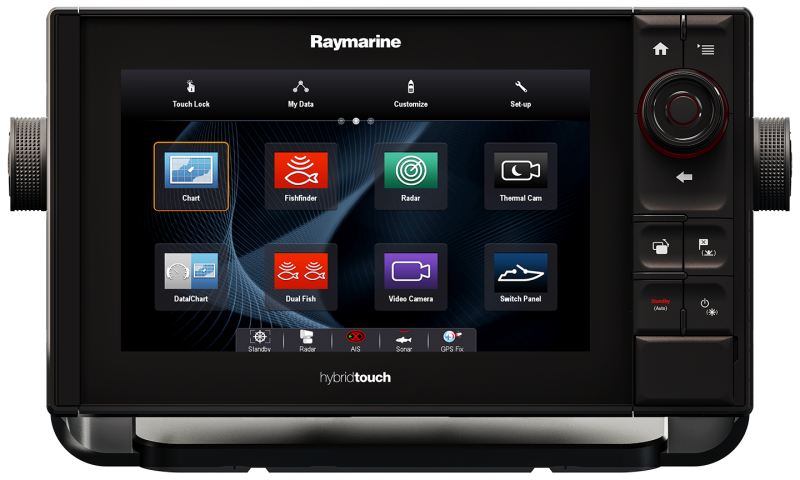Image resolution: width=800 pixels, height=480 pixels.
Task: Open the Set-up menu
Action: 520,94
